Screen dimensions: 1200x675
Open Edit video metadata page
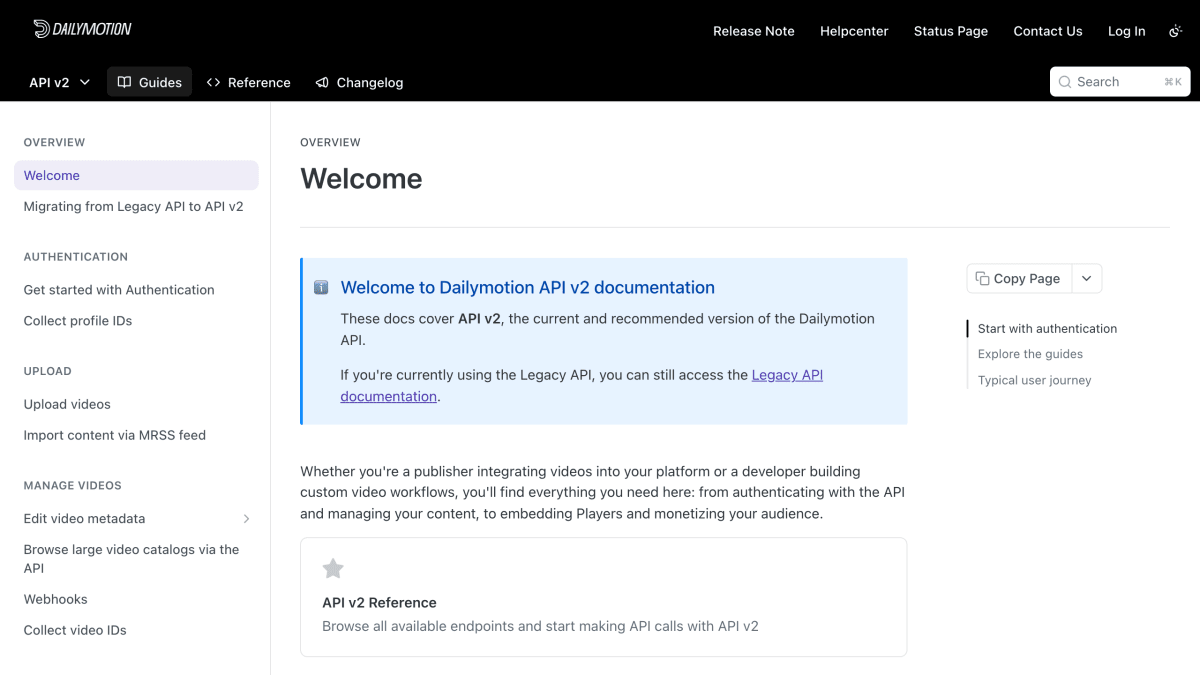85,519
